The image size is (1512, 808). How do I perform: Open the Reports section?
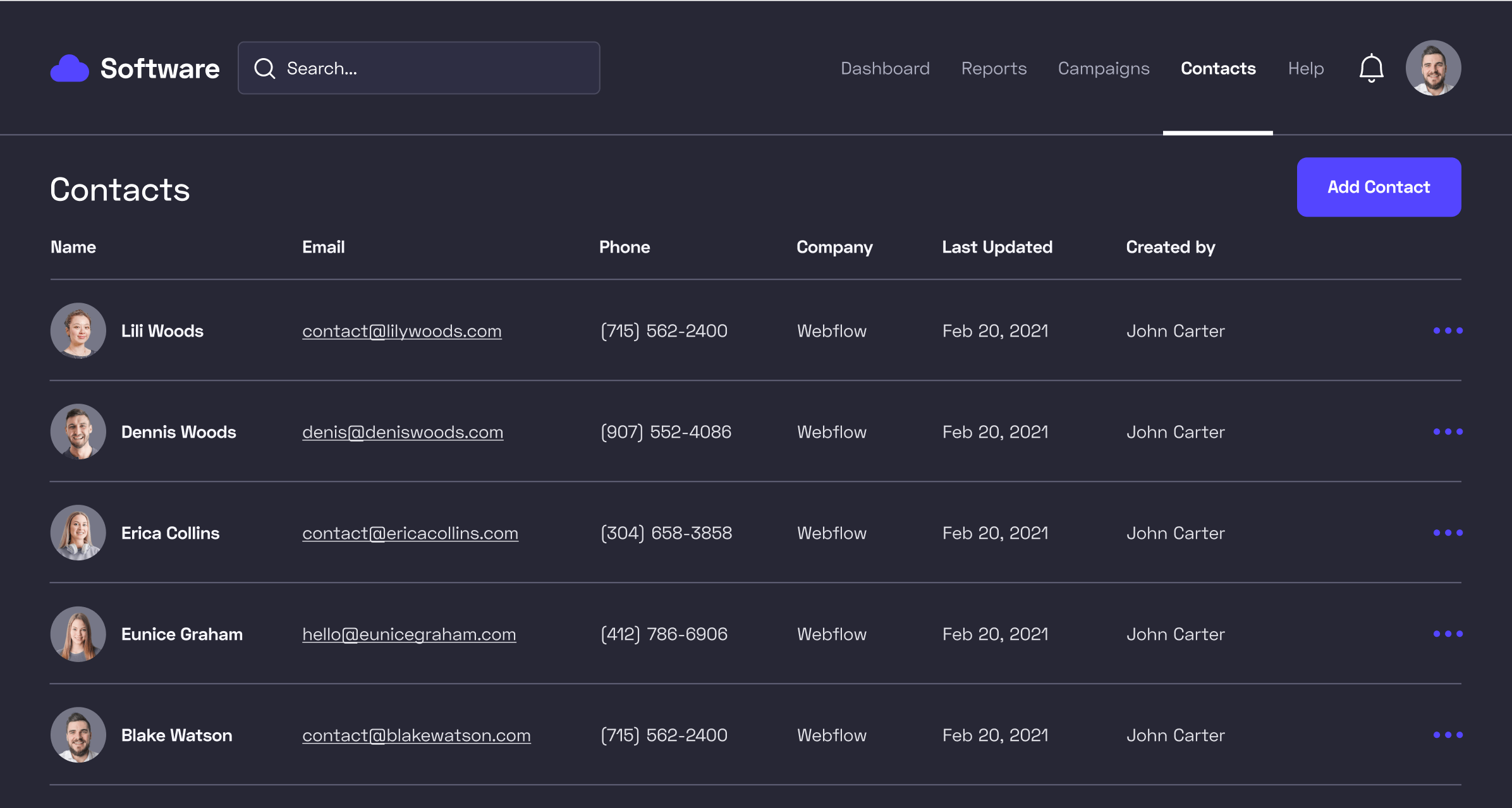coord(993,68)
